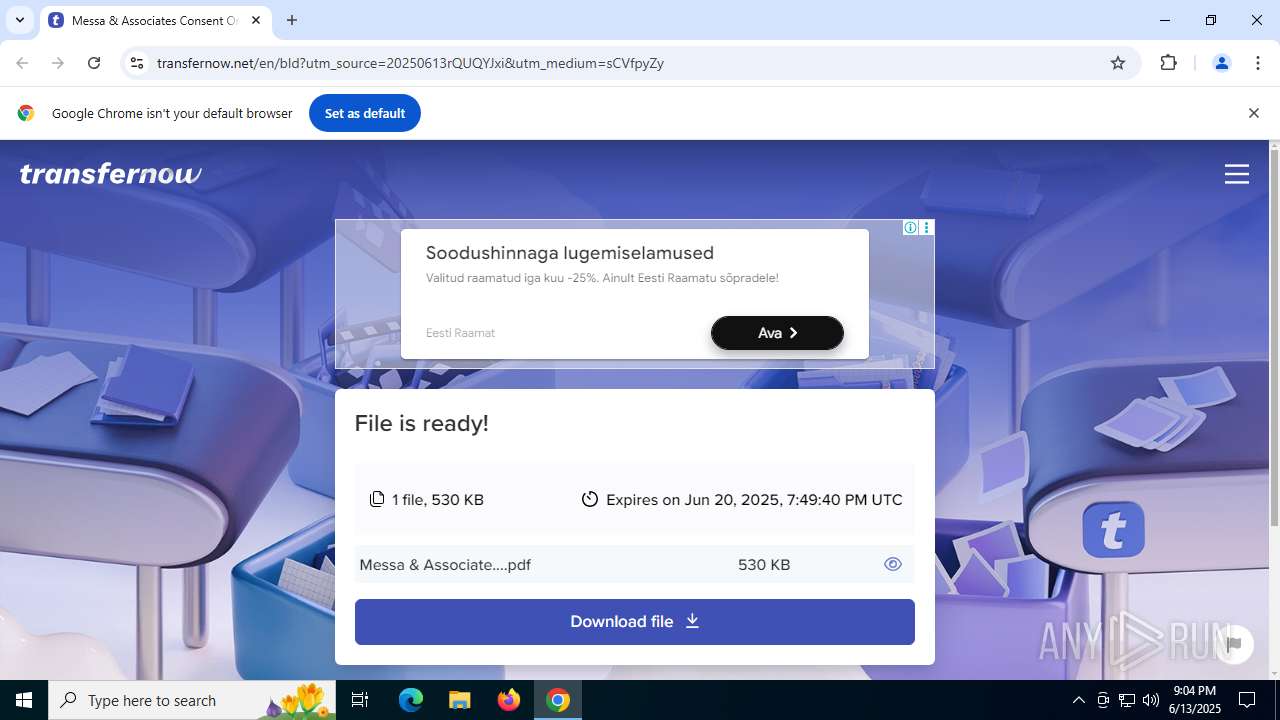1280x720 pixels.
Task: Click the TransferNow floating t icon
Action: [1113, 530]
